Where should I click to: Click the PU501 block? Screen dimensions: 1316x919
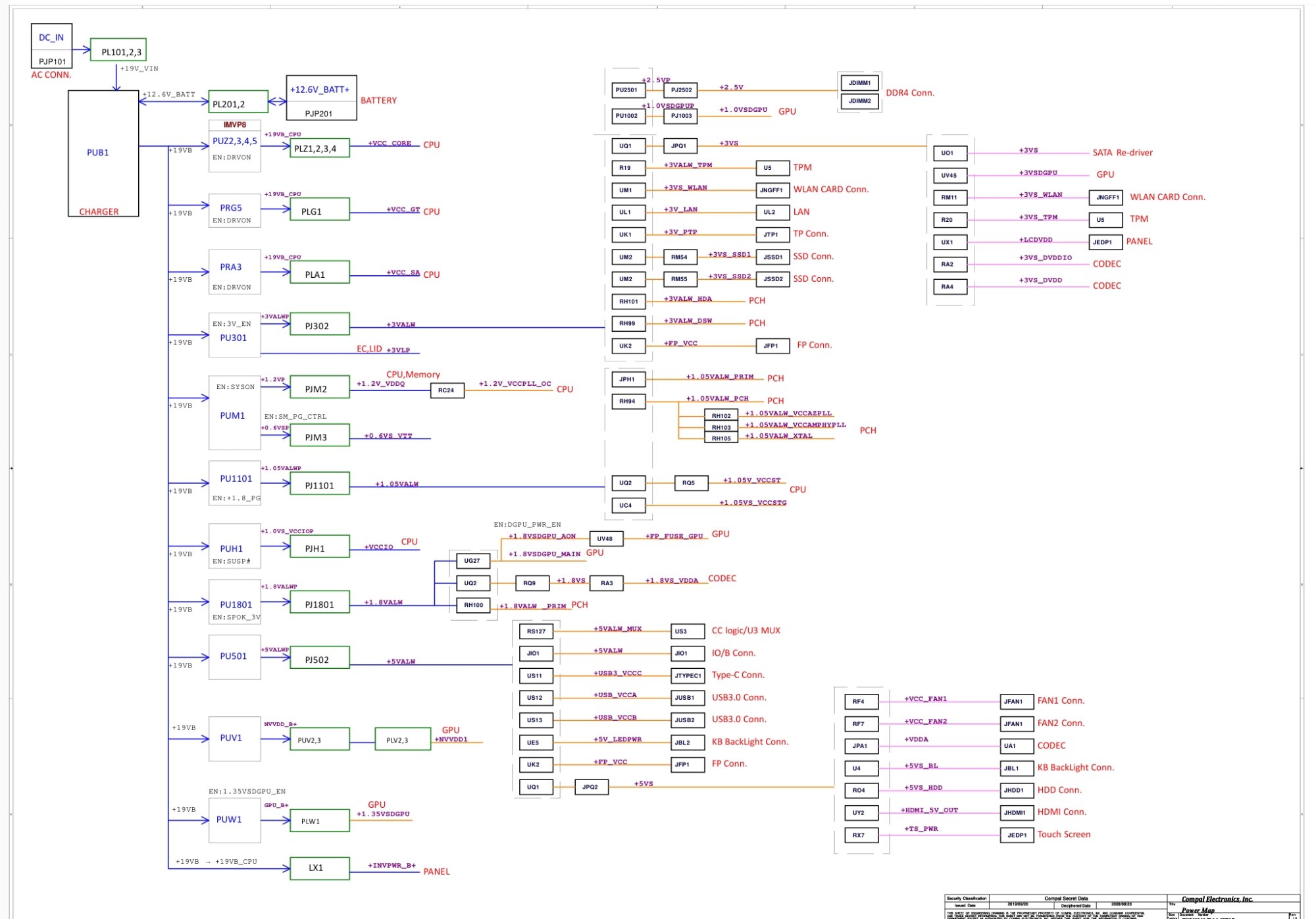235,657
